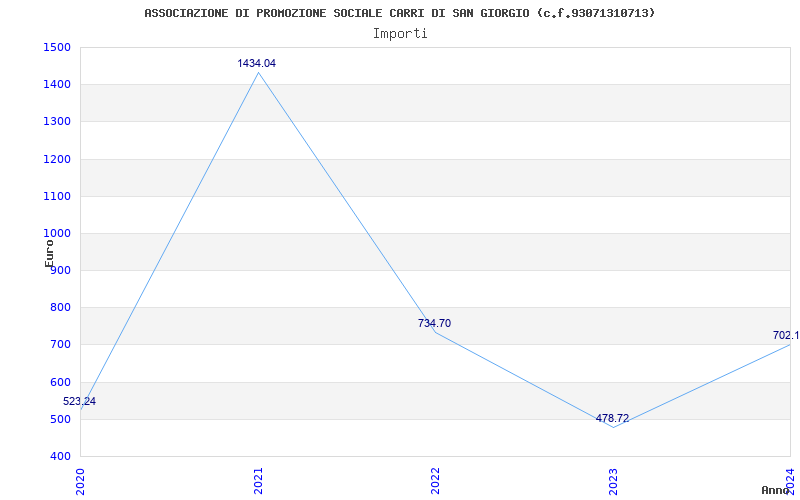Click the 2023 x-axis label
The image size is (800, 500).
[613, 480]
